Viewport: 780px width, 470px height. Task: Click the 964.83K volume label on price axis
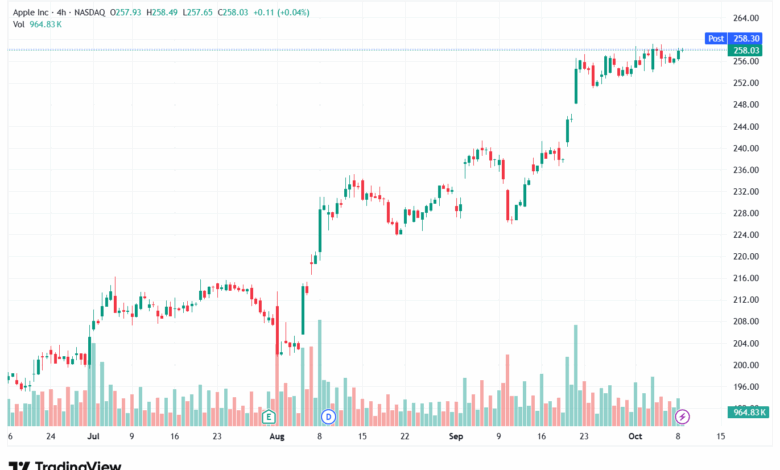click(748, 412)
